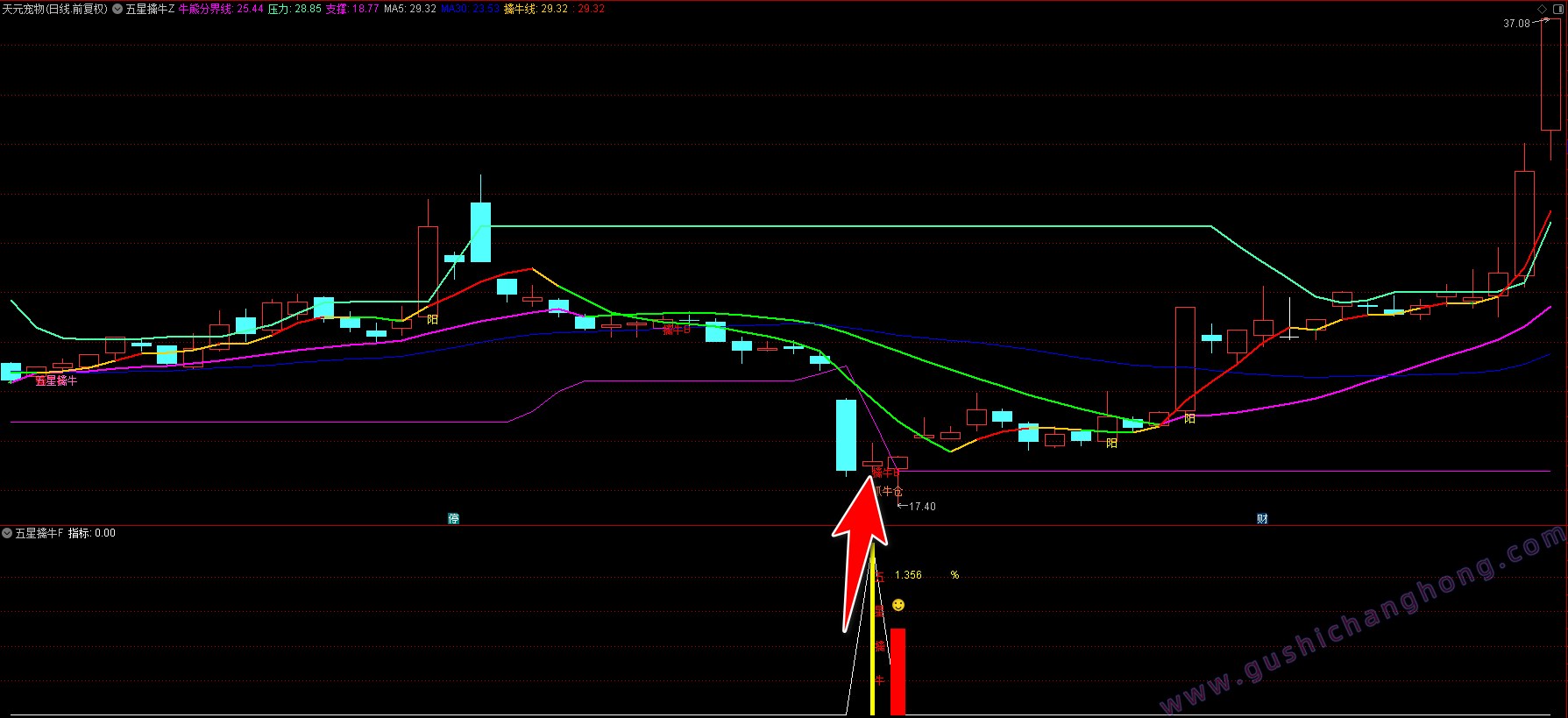Screen dimensions: 1568x718
Task: Click the 财 marker on the time axis
Action: pos(1262,519)
